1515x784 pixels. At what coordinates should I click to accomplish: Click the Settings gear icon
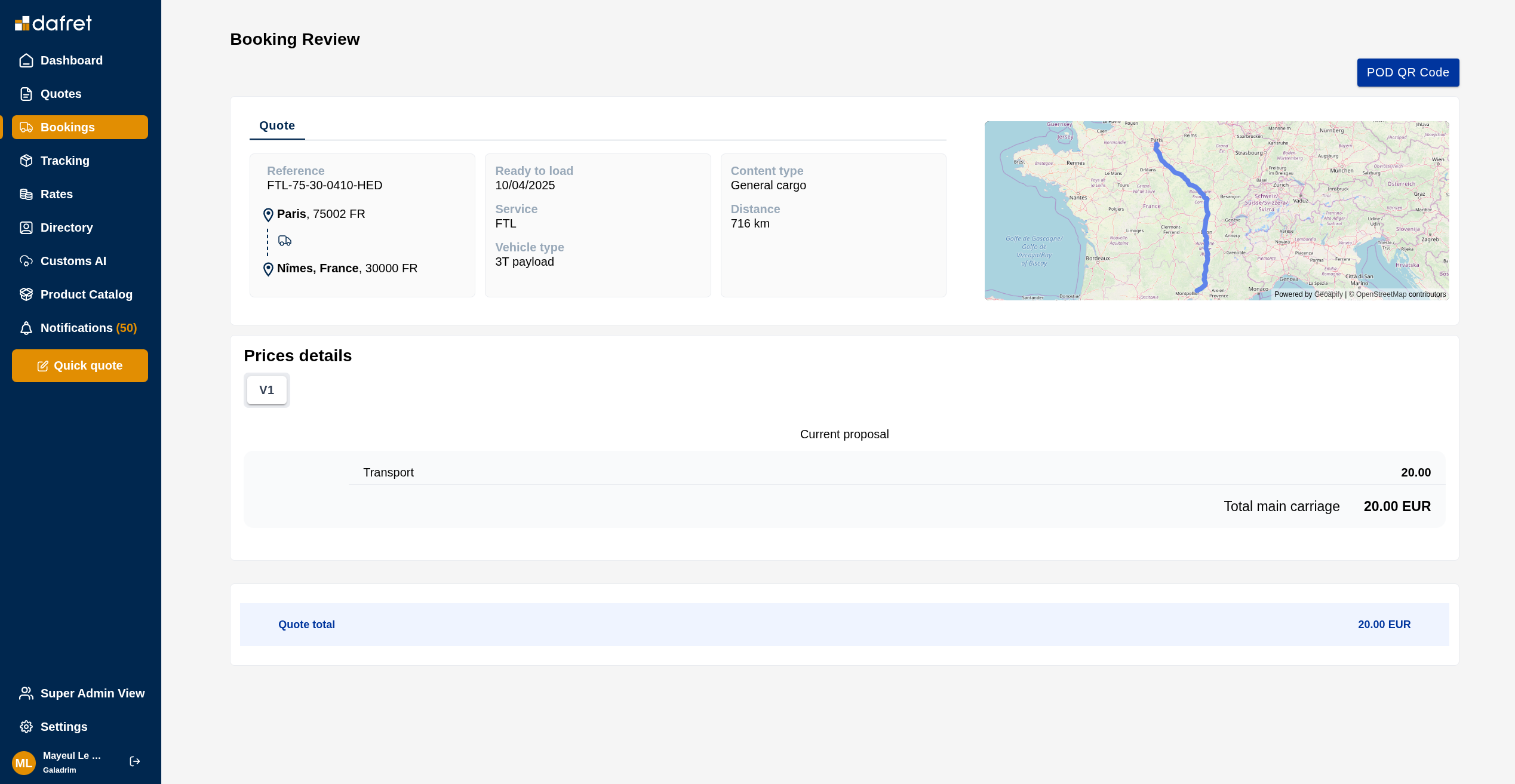point(26,727)
